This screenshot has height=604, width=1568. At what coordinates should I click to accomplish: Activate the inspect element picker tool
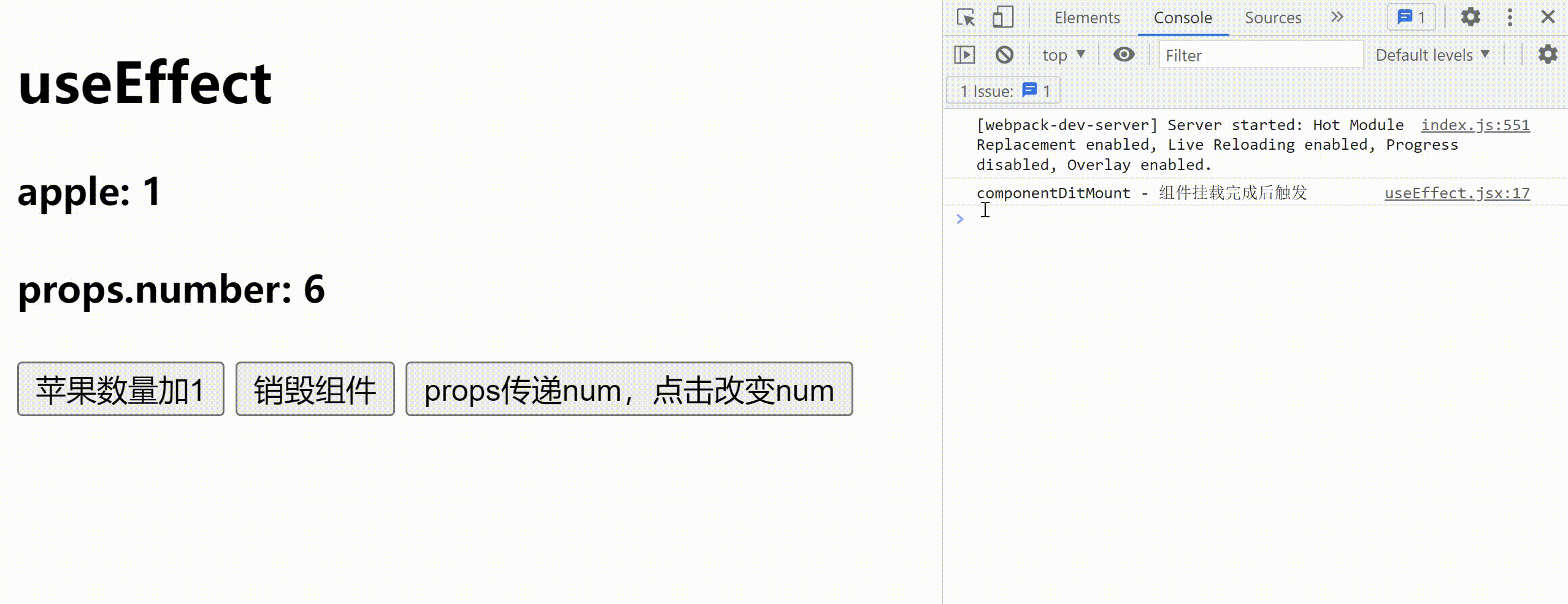(x=965, y=17)
